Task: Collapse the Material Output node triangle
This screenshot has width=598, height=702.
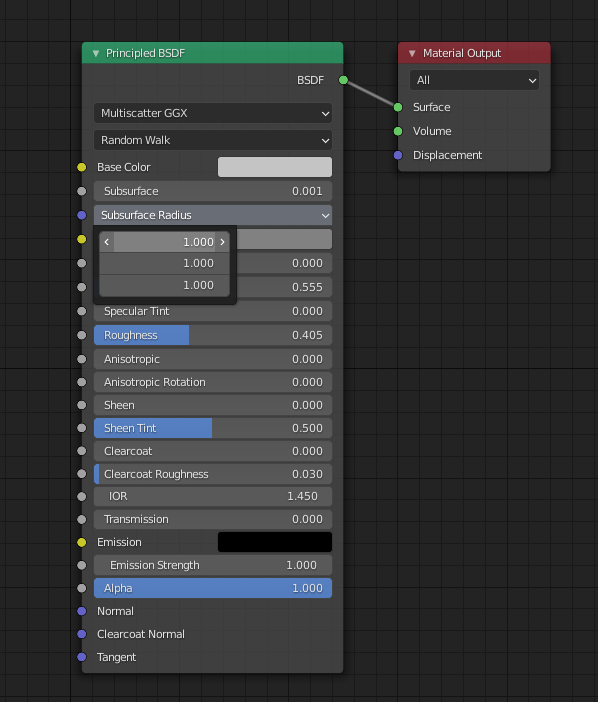Action: tap(412, 53)
